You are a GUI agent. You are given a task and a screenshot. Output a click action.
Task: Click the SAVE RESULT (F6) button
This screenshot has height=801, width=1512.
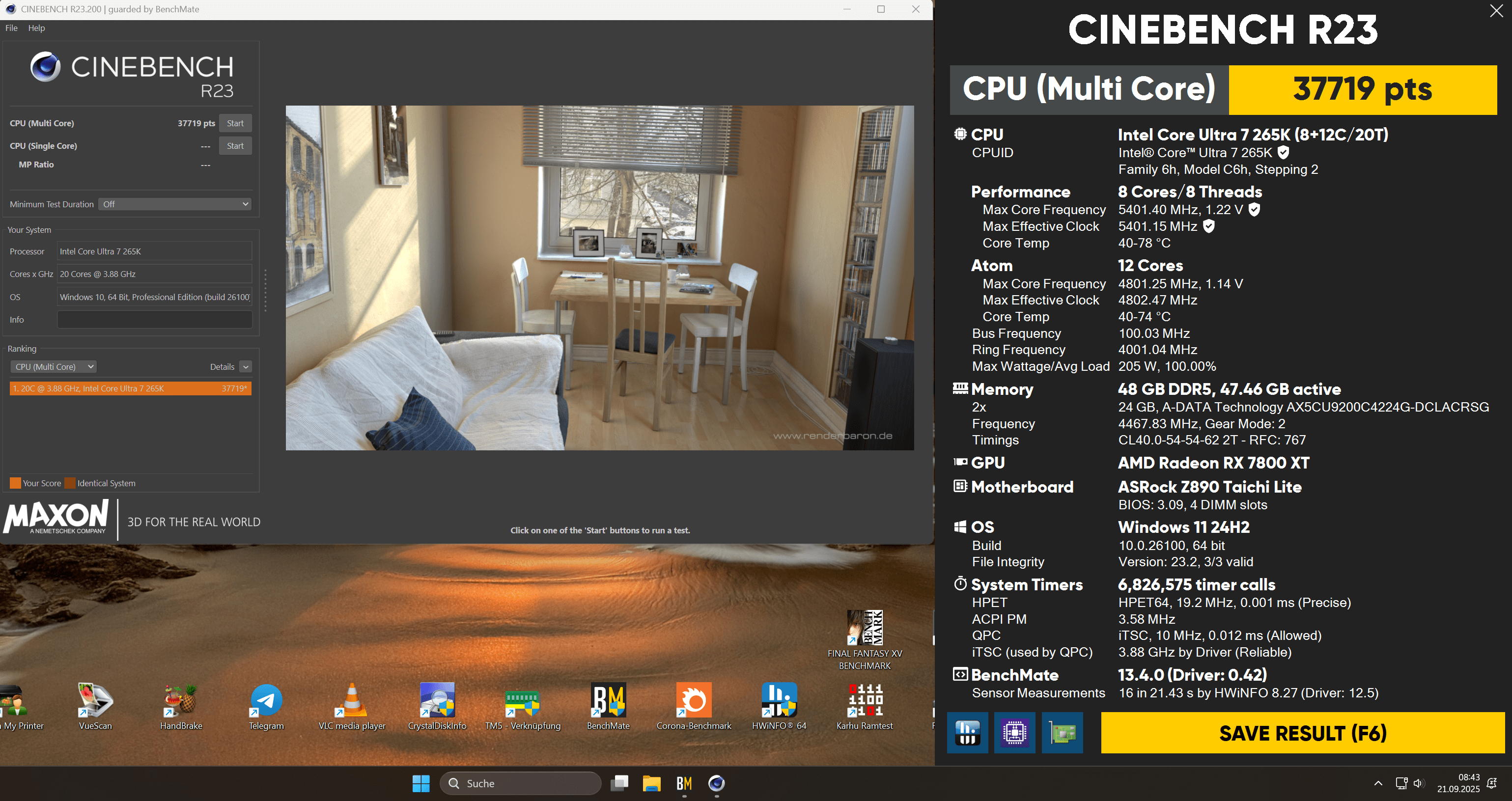click(1302, 733)
